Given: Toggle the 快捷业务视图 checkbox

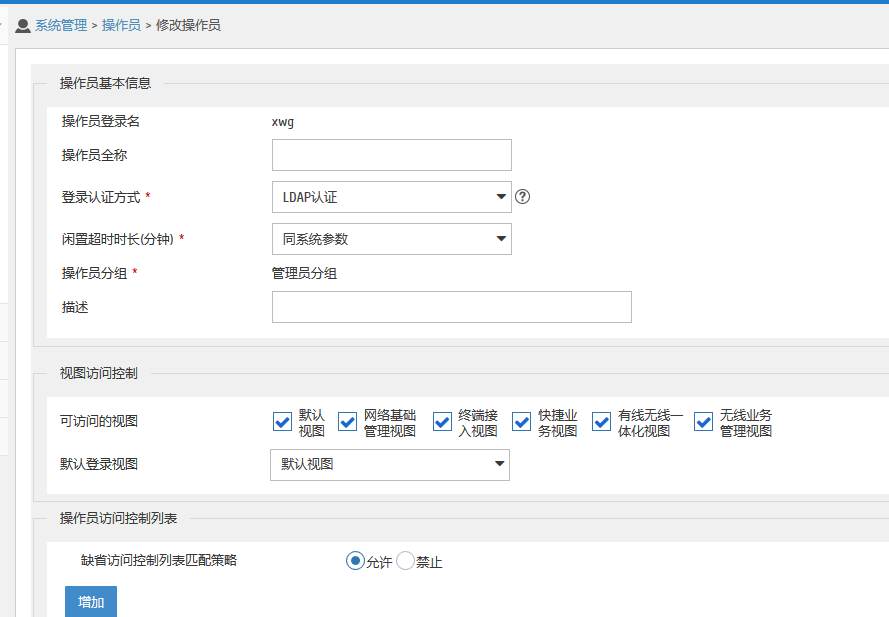Looking at the screenshot, I should (x=521, y=422).
